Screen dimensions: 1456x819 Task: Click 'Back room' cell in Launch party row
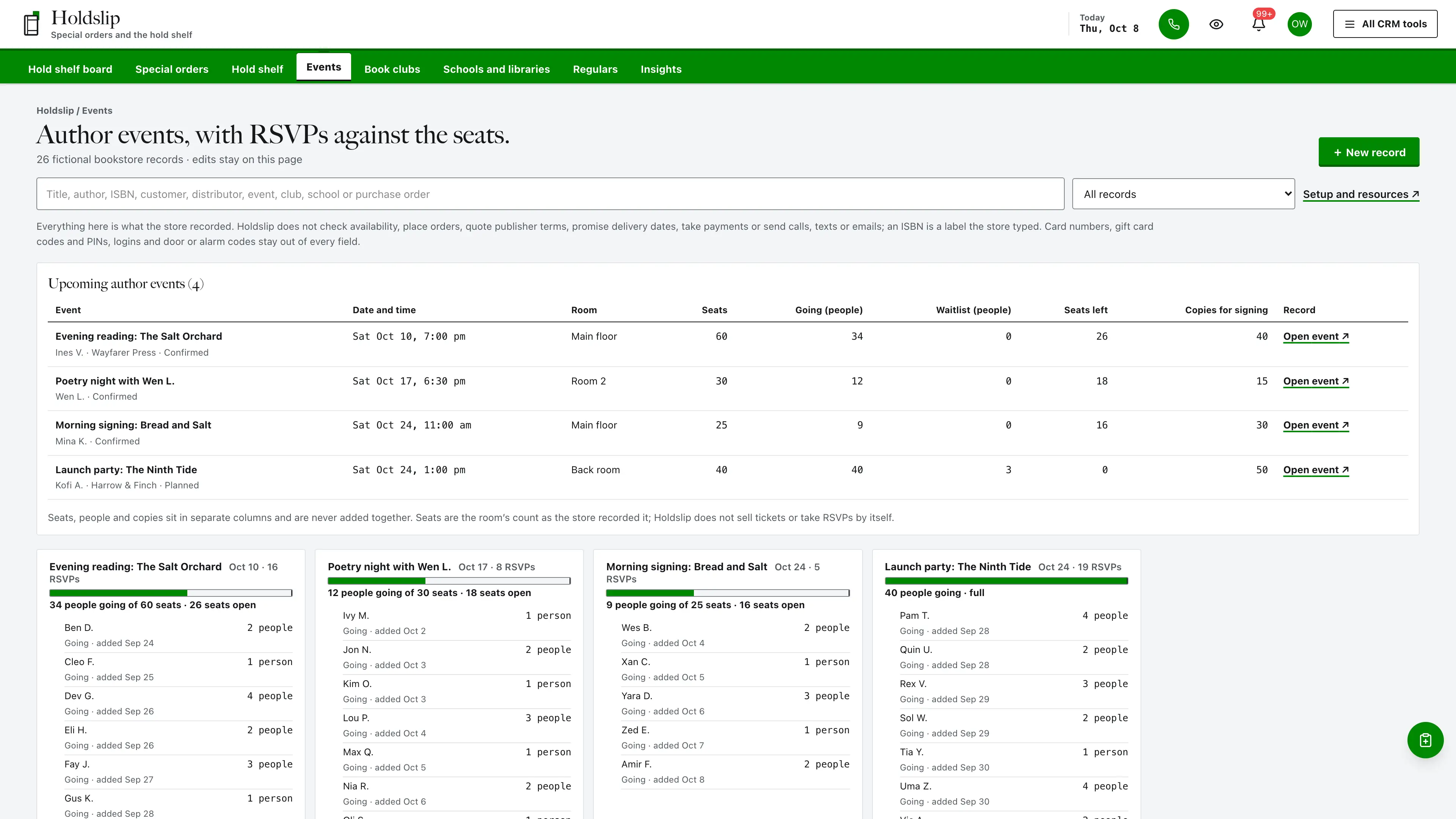[x=595, y=470]
